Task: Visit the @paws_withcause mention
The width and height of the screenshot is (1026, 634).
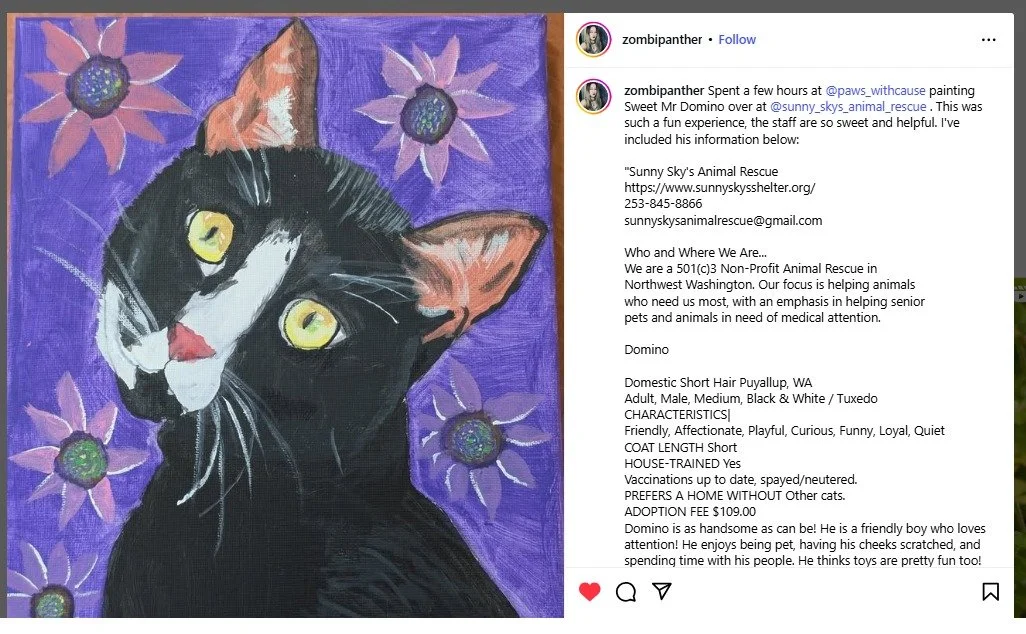Action: 876,90
